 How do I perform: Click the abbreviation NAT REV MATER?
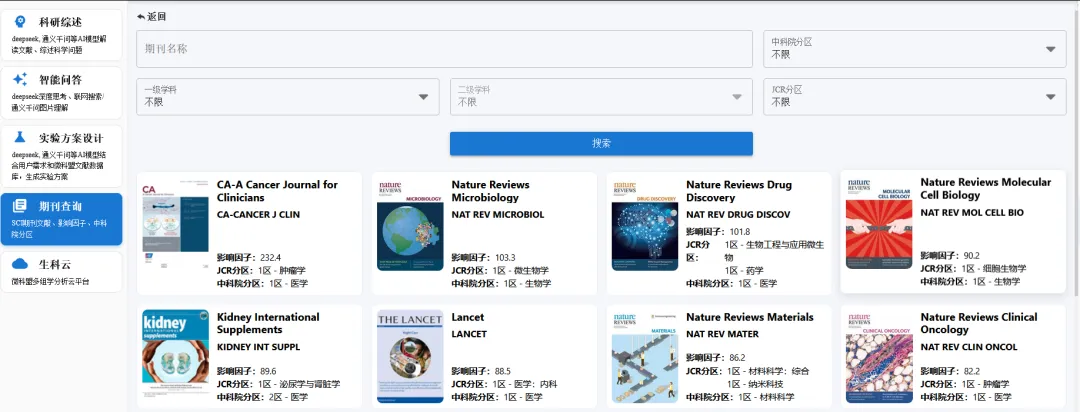[x=723, y=334]
